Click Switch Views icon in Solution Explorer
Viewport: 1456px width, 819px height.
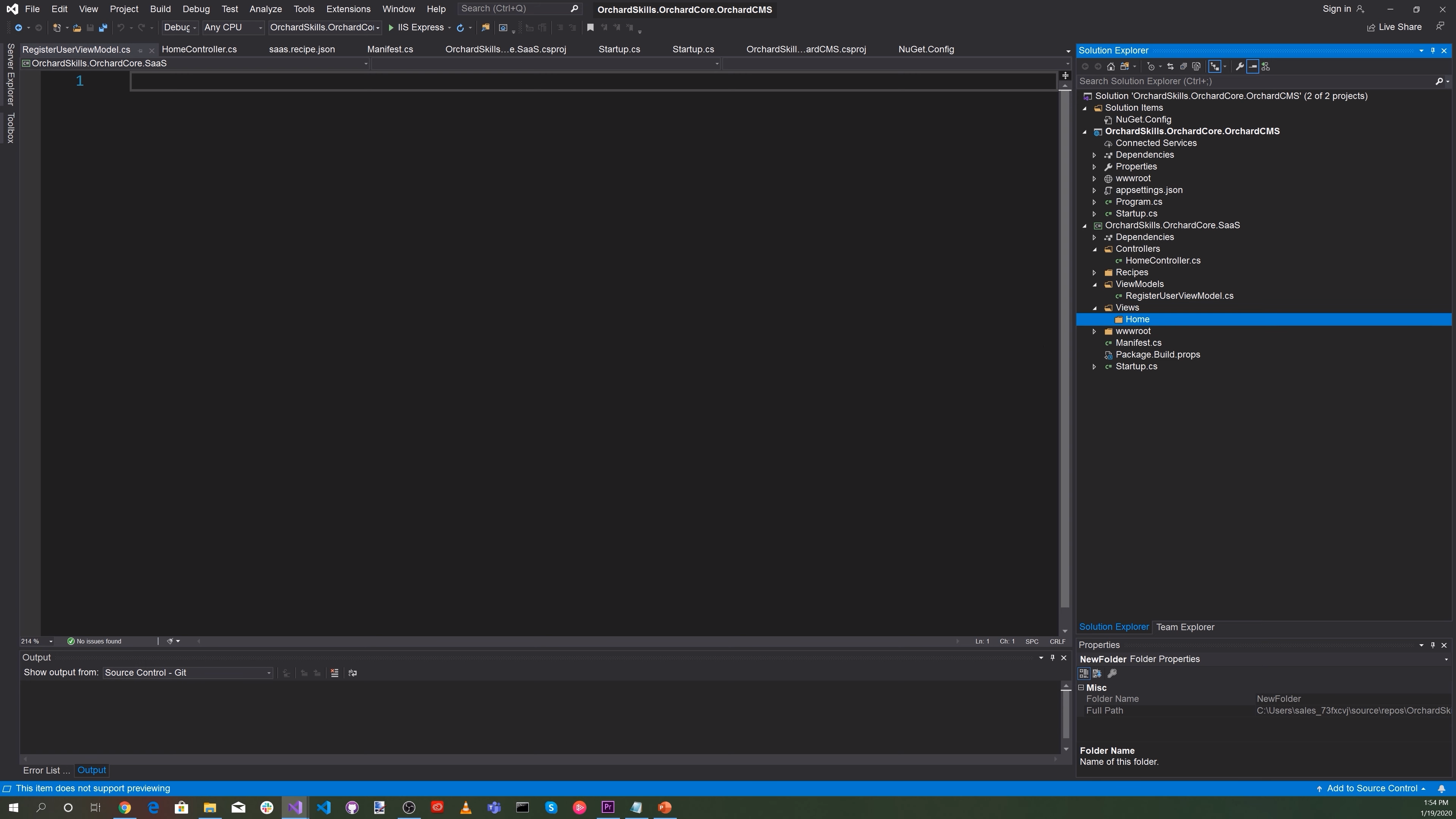[x=1125, y=67]
